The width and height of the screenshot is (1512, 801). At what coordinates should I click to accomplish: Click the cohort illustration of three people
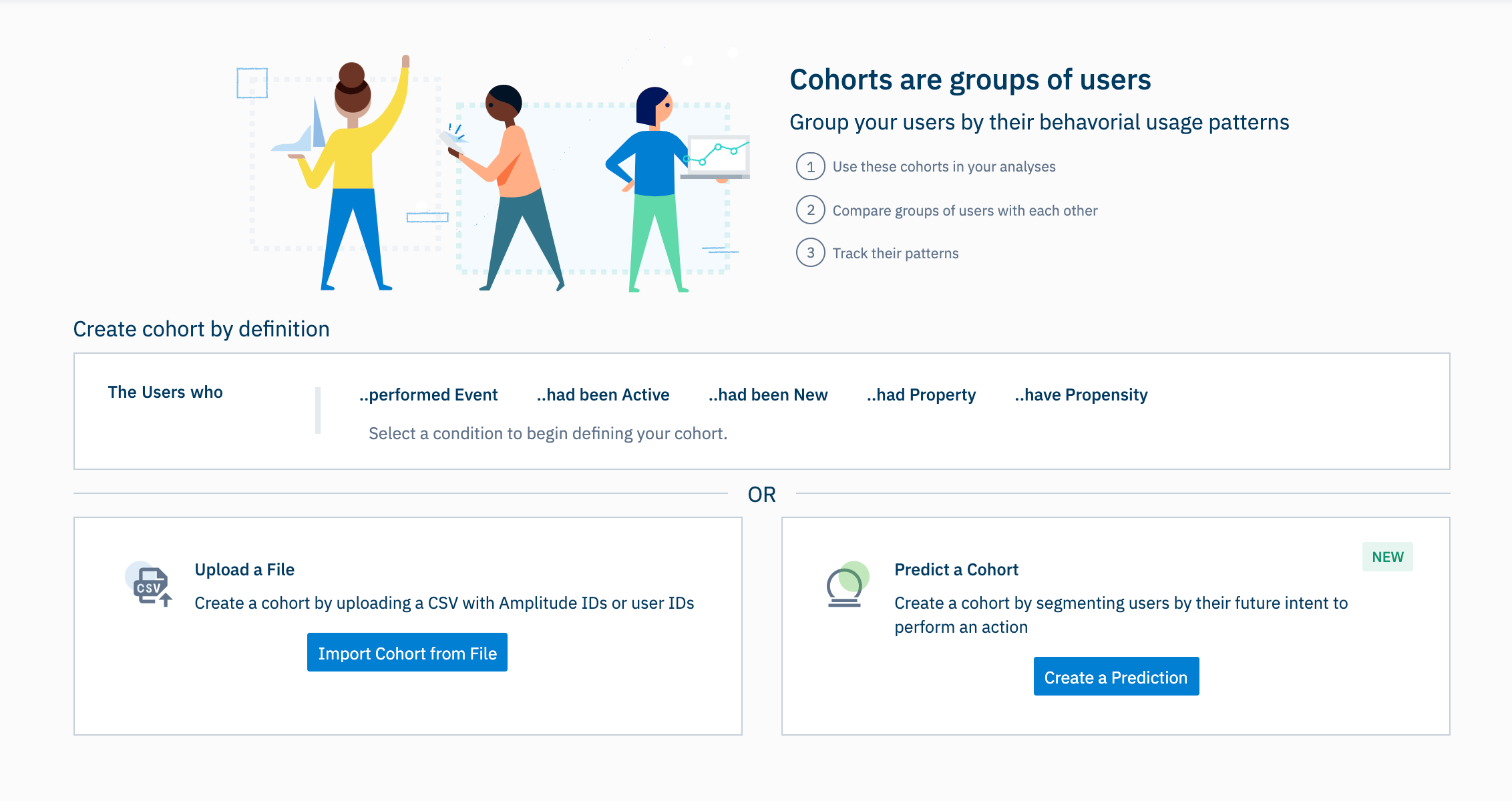click(x=493, y=177)
